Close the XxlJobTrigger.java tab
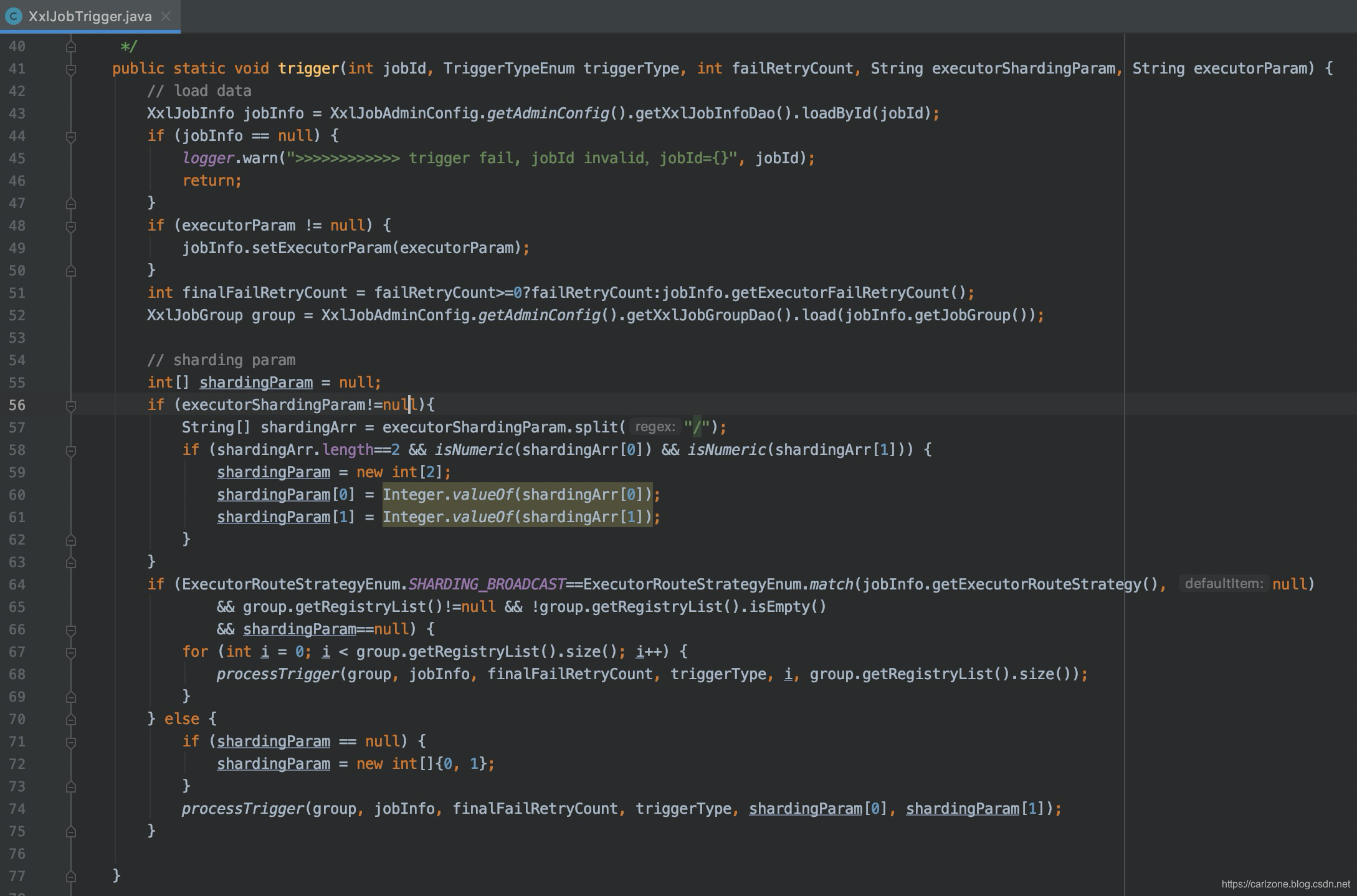 click(x=166, y=16)
